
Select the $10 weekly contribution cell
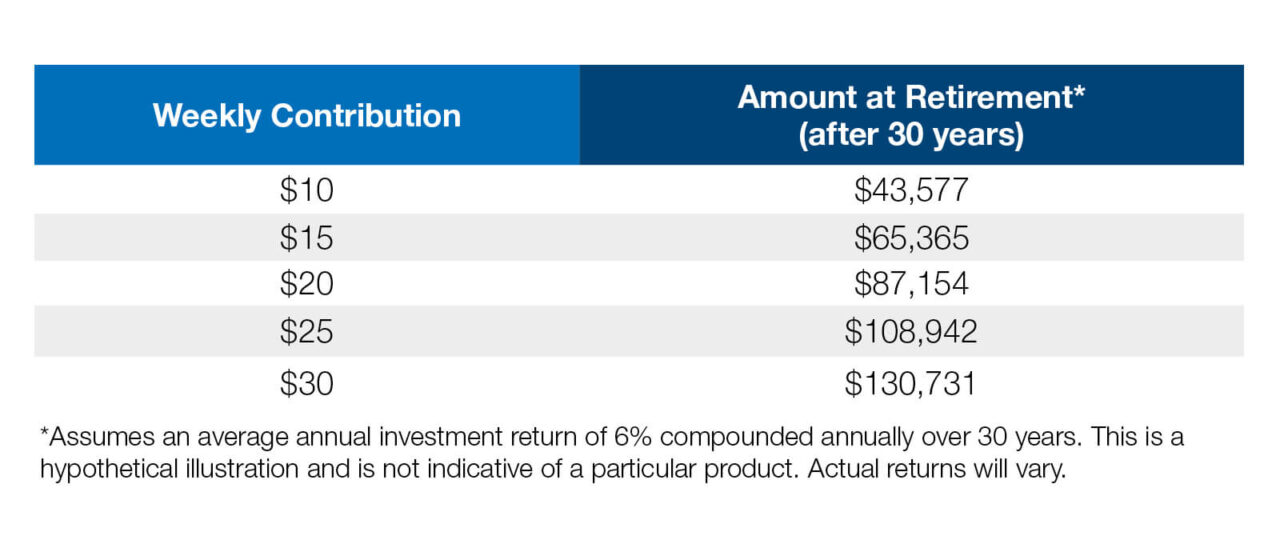306,189
